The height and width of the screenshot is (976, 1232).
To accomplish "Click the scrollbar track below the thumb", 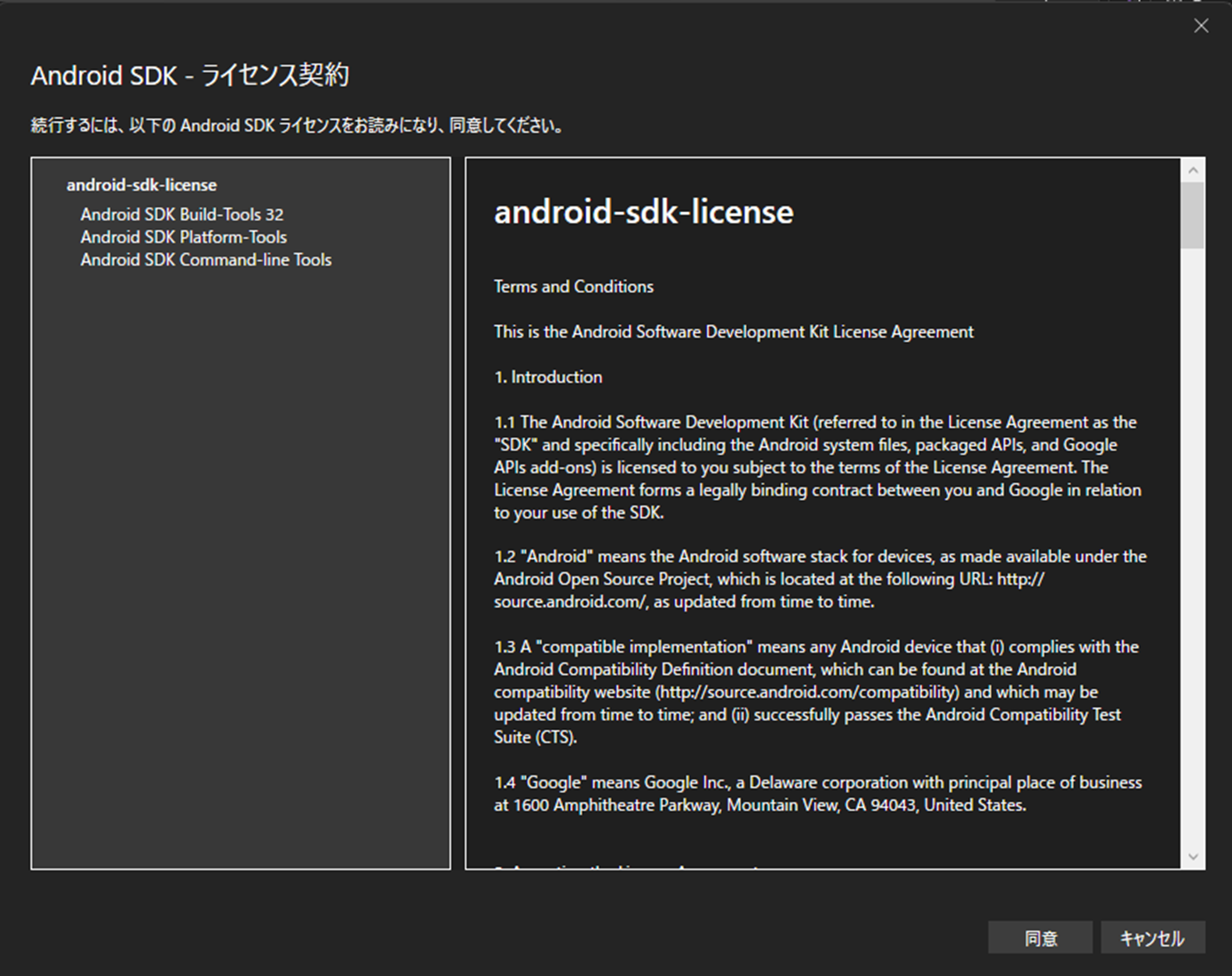I will [x=1193, y=546].
